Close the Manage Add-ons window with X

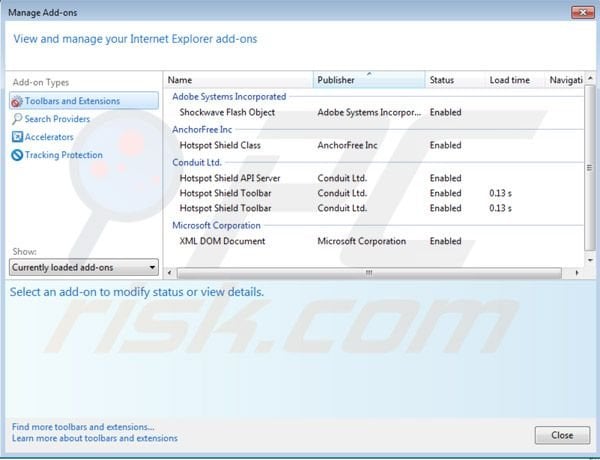coord(582,13)
